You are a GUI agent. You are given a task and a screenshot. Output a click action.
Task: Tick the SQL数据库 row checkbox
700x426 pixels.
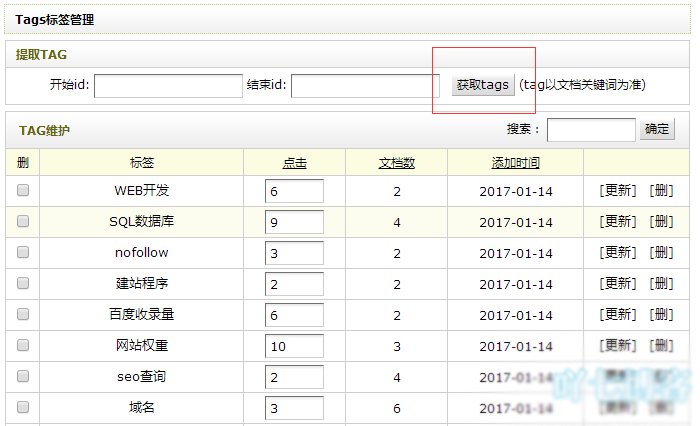click(23, 221)
